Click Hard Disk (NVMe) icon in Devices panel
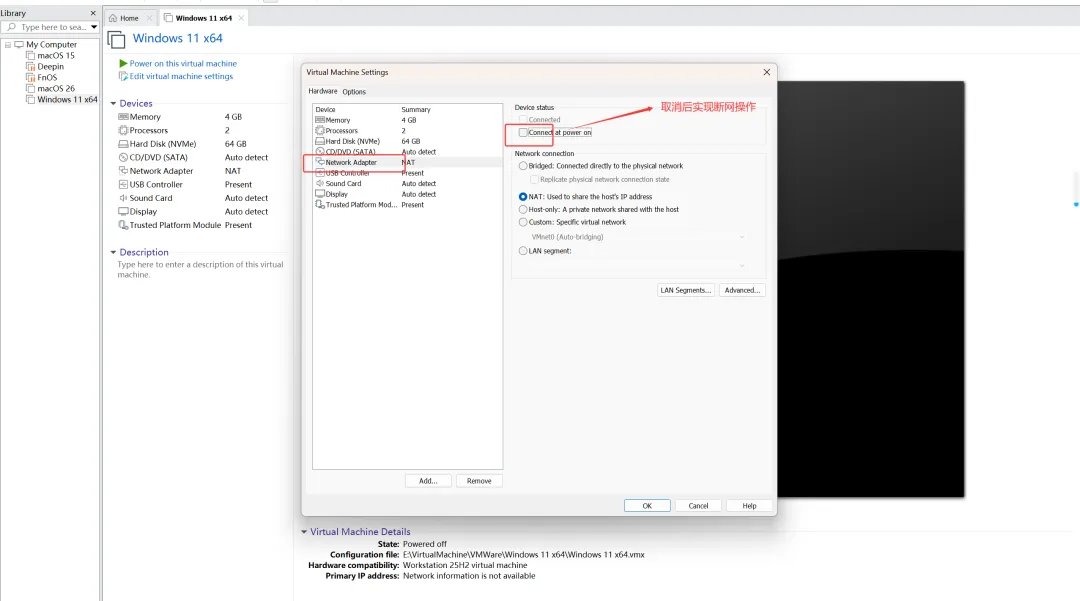 pyautogui.click(x=123, y=144)
